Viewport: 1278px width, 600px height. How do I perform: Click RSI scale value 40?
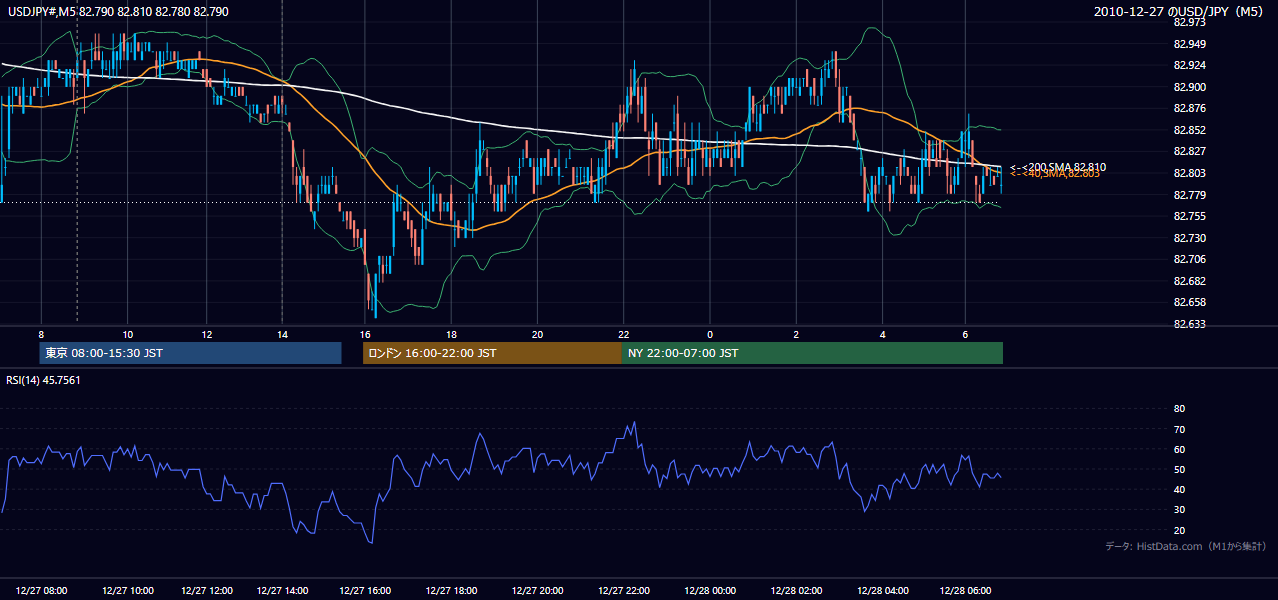coord(1179,489)
